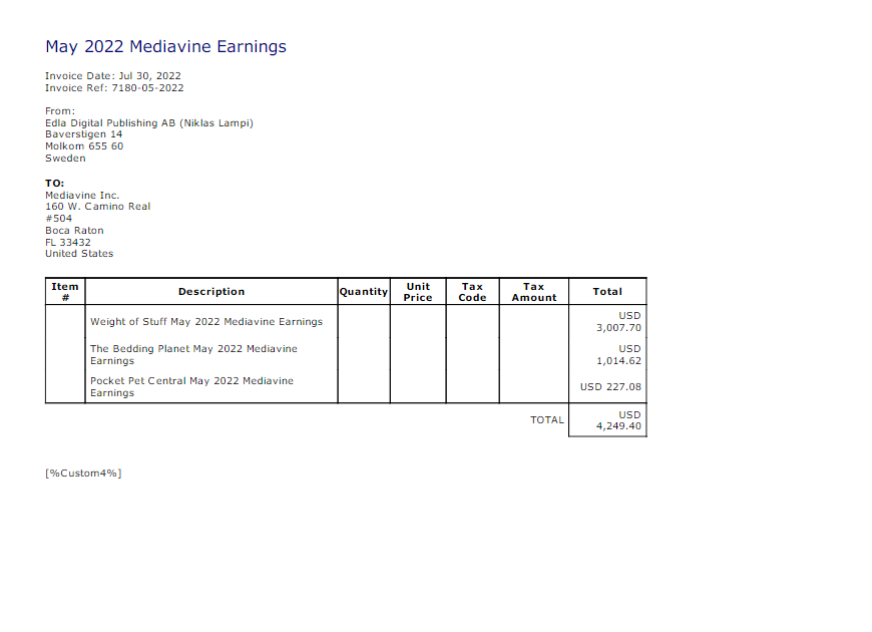Image resolution: width=872 pixels, height=632 pixels.
Task: Click the From: label
Action: [x=60, y=111]
